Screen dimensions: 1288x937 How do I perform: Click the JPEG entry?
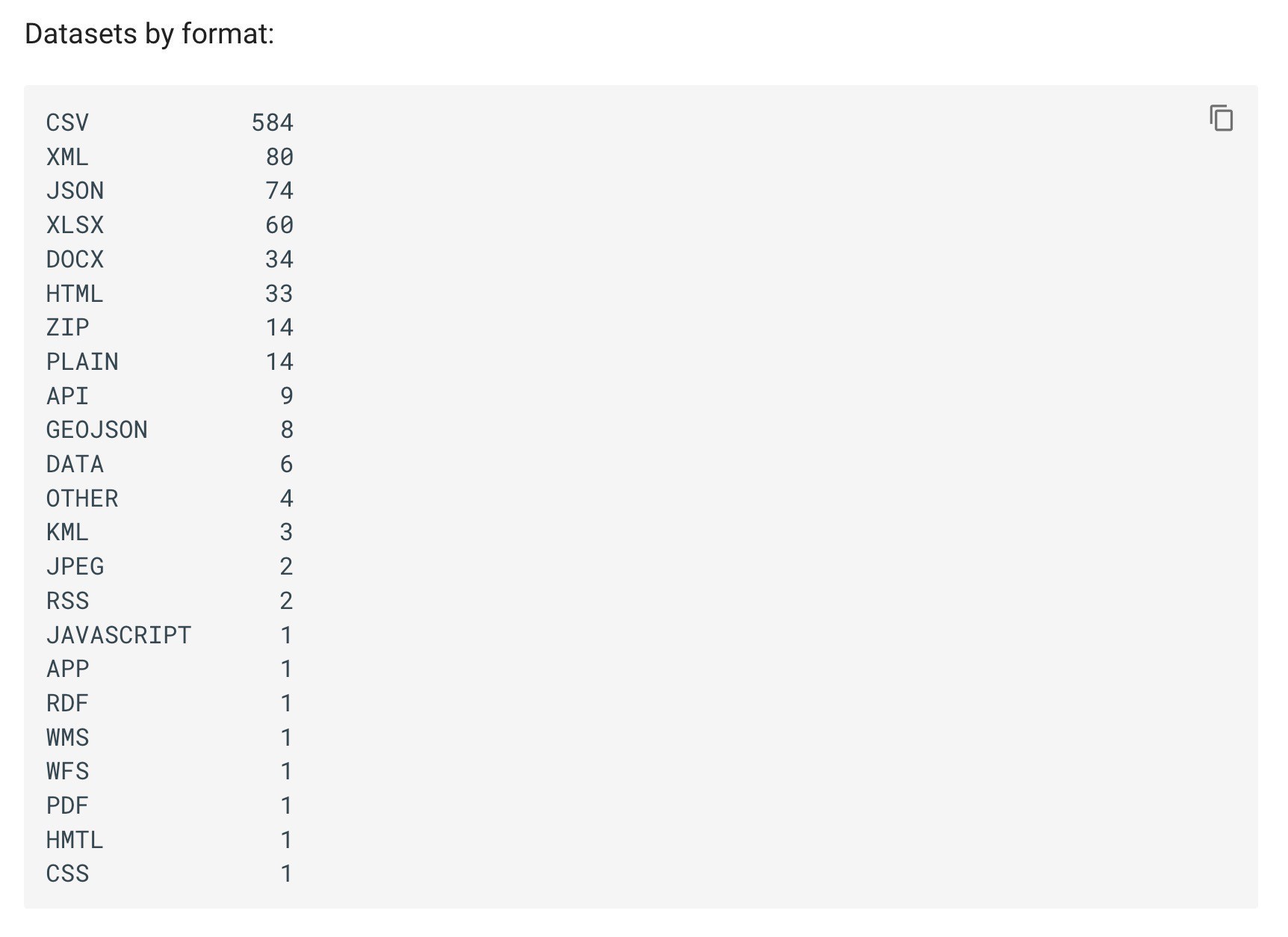(75, 566)
